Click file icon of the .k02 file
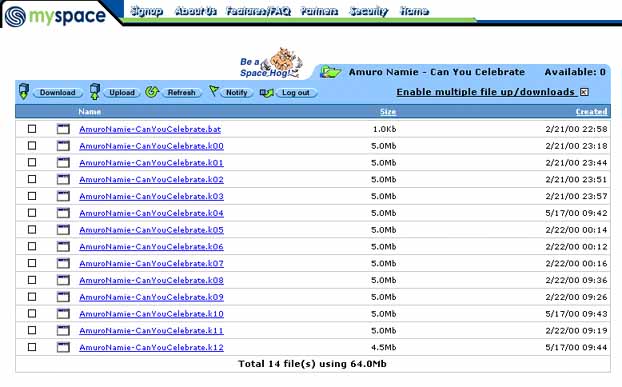The height and width of the screenshot is (387, 622). click(x=63, y=179)
